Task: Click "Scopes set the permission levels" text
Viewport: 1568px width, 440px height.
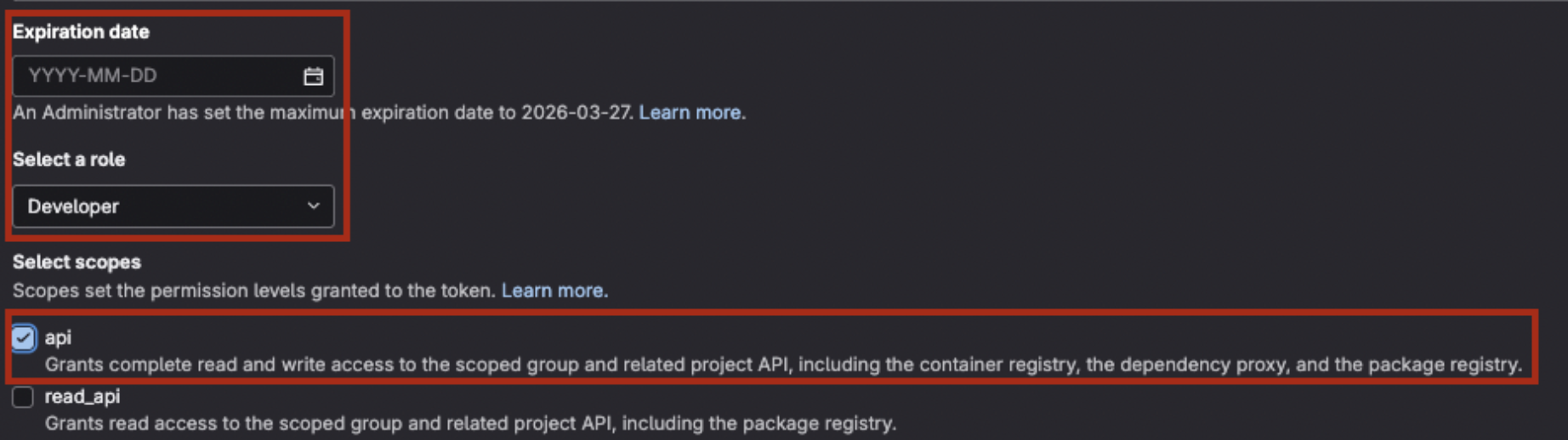Action: pyautogui.click(x=253, y=291)
